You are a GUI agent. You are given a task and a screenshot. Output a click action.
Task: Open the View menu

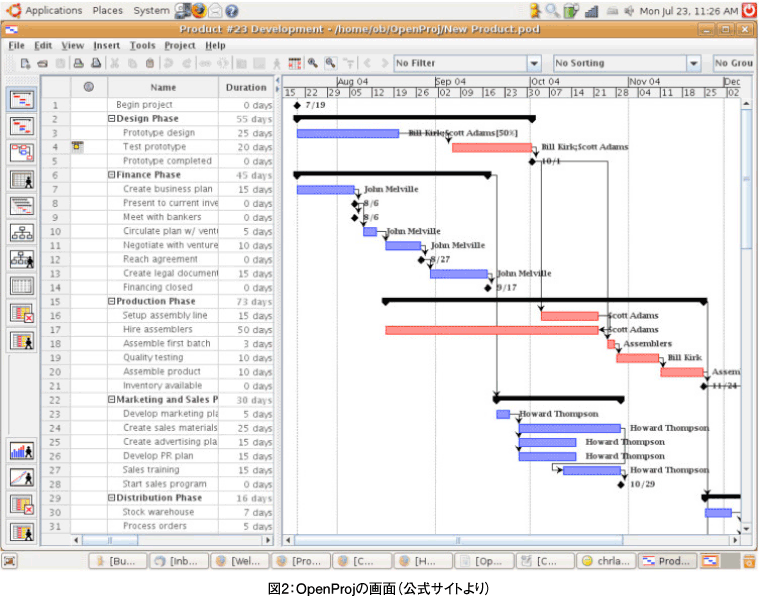(73, 45)
